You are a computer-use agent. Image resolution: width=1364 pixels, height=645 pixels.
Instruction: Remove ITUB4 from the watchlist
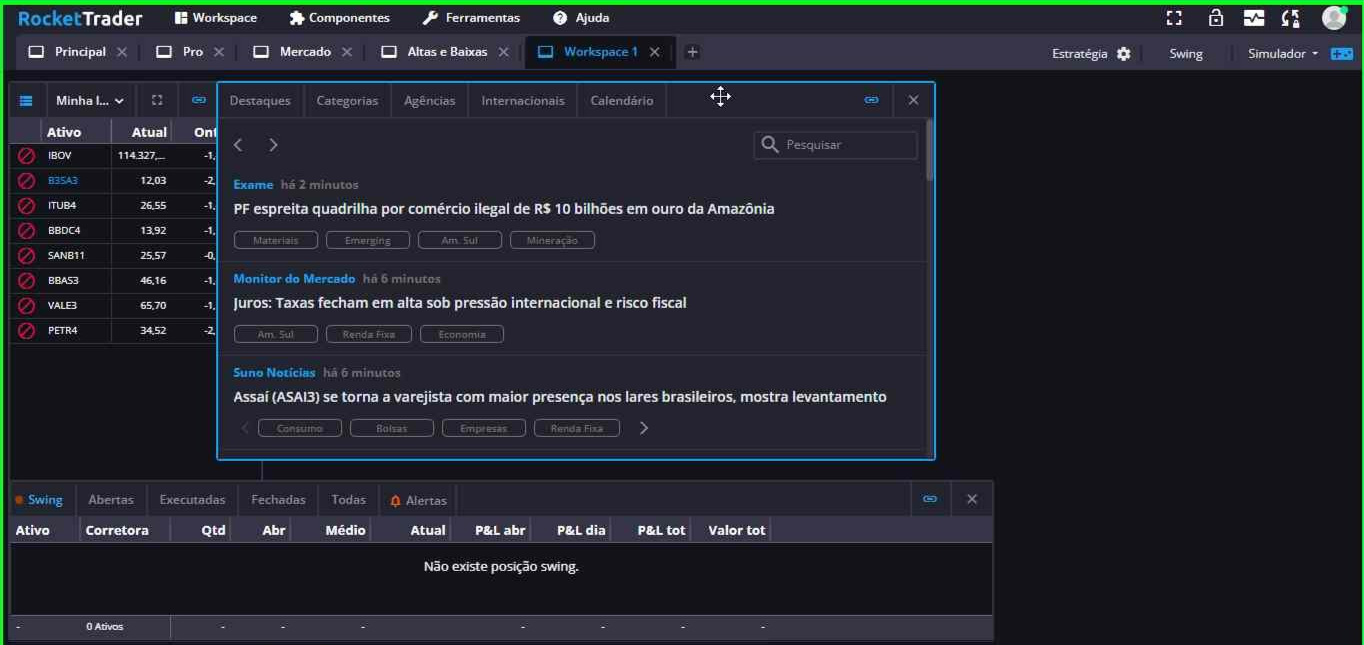click(x=27, y=206)
